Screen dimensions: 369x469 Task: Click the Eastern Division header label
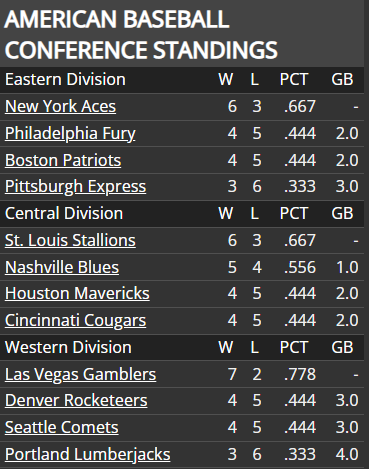[65, 80]
